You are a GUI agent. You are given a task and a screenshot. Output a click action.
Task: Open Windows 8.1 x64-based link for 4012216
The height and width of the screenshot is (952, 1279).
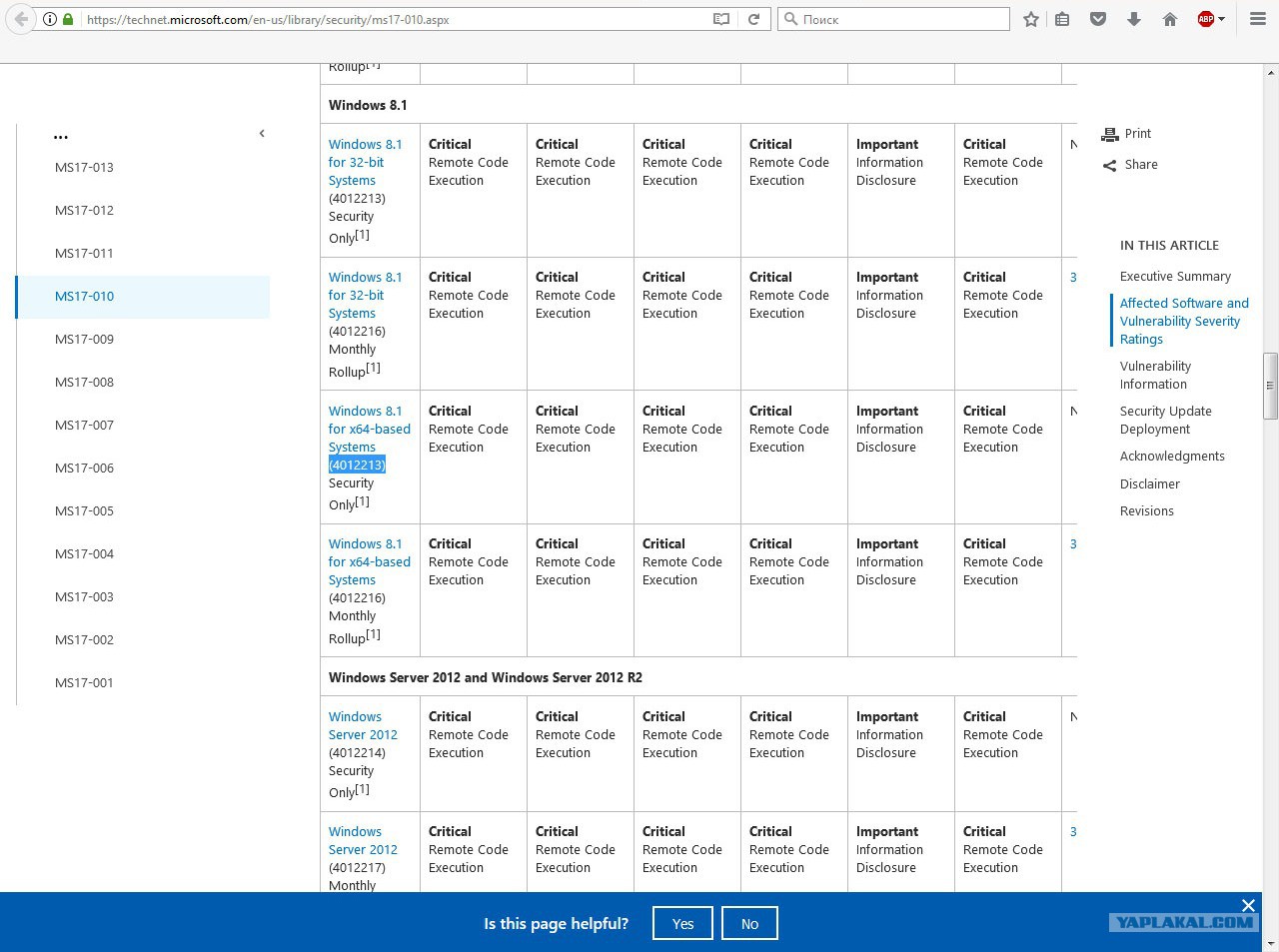pyautogui.click(x=370, y=561)
